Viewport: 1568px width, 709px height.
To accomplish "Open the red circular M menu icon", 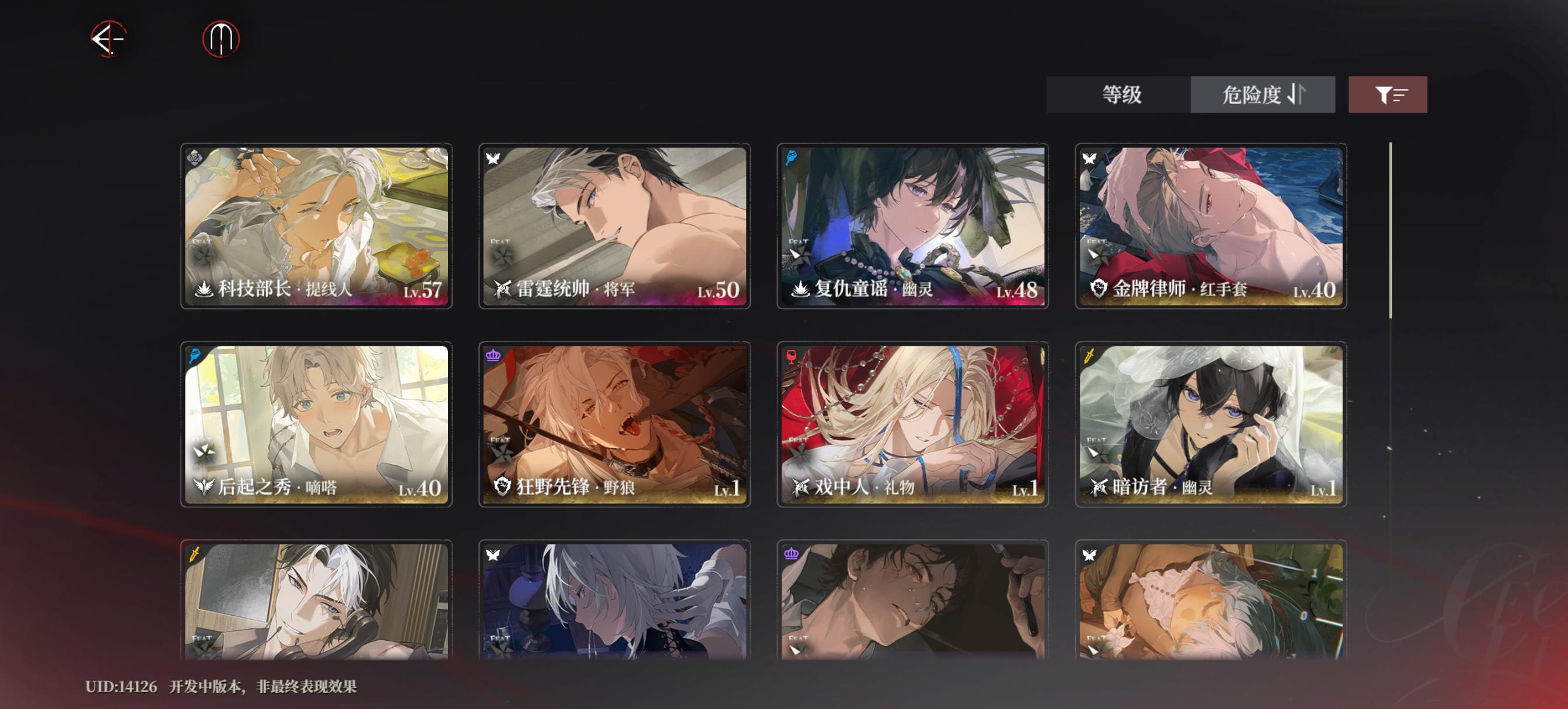I will [x=220, y=39].
